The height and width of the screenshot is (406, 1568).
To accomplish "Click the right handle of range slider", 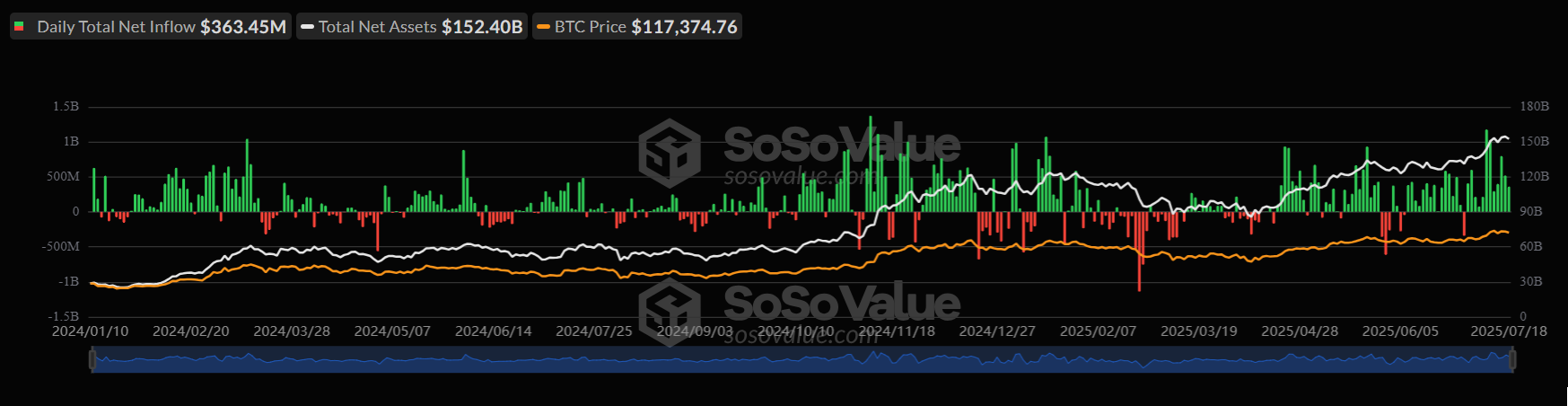I will [x=1512, y=360].
